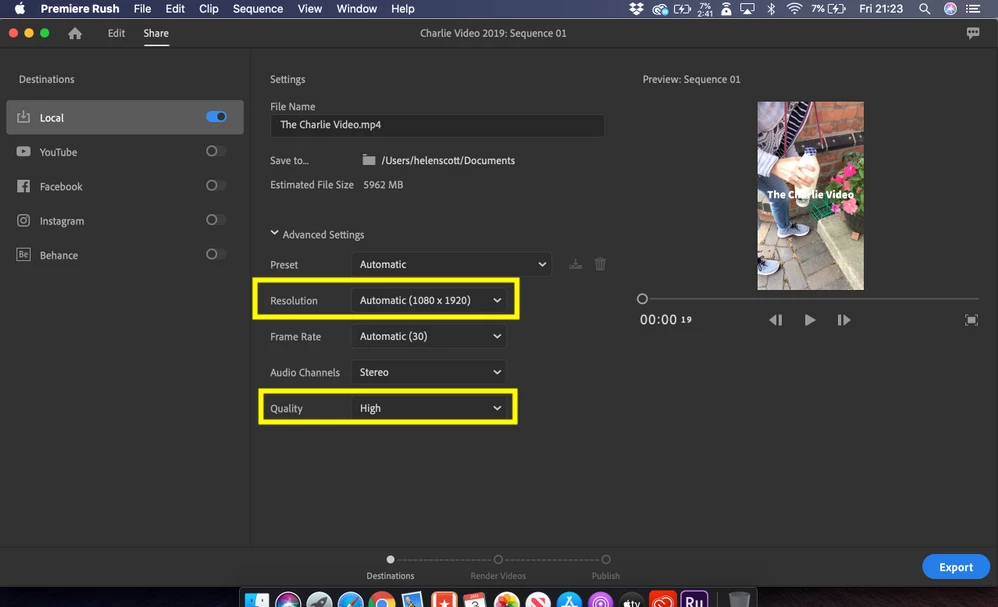
Task: Open the Preset dropdown
Action: click(451, 264)
